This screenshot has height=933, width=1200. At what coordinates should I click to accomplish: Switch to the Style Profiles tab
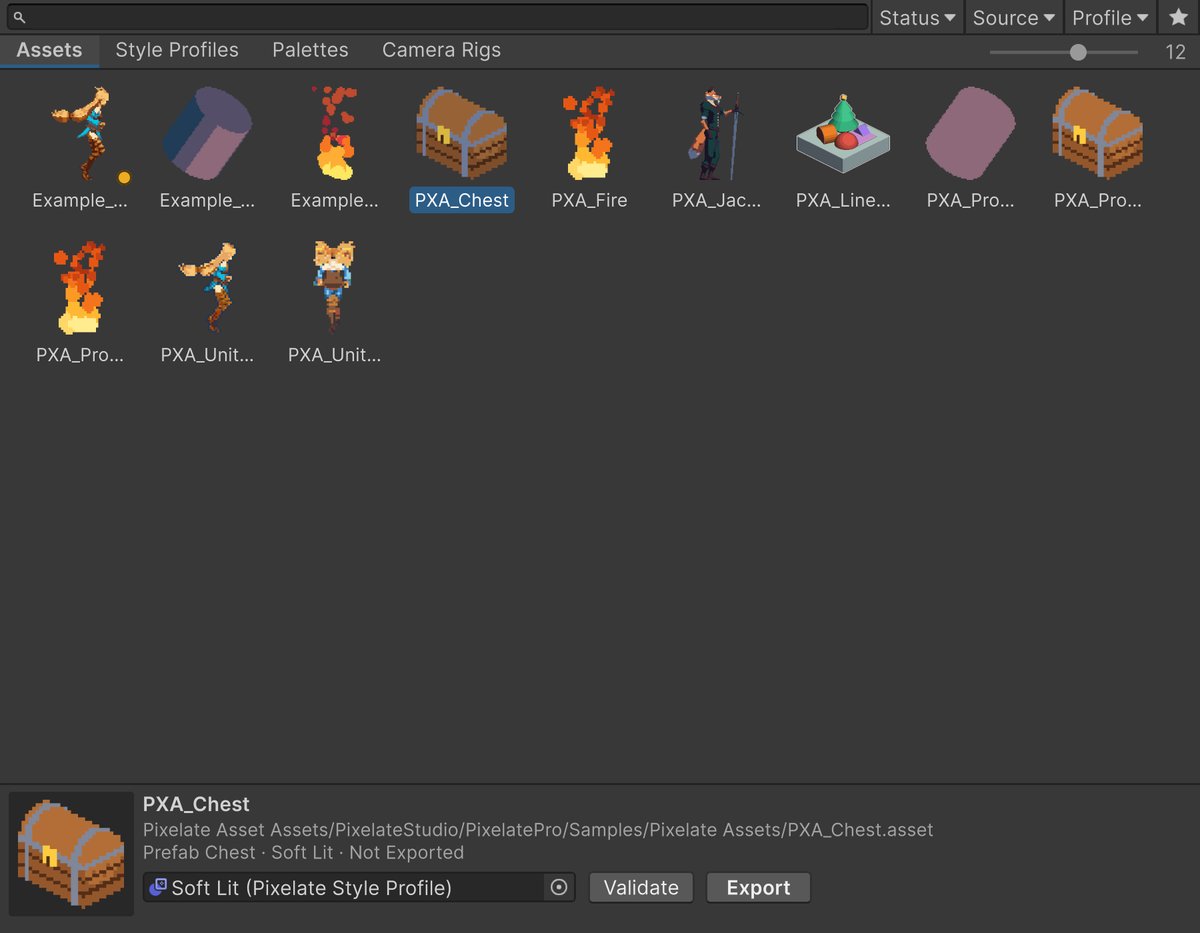click(177, 50)
